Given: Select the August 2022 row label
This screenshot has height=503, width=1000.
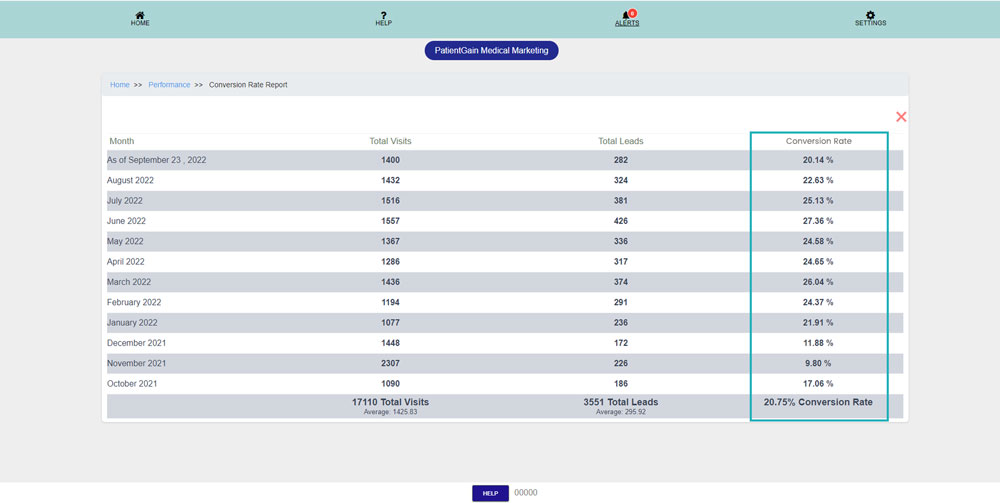Looking at the screenshot, I should [130, 180].
